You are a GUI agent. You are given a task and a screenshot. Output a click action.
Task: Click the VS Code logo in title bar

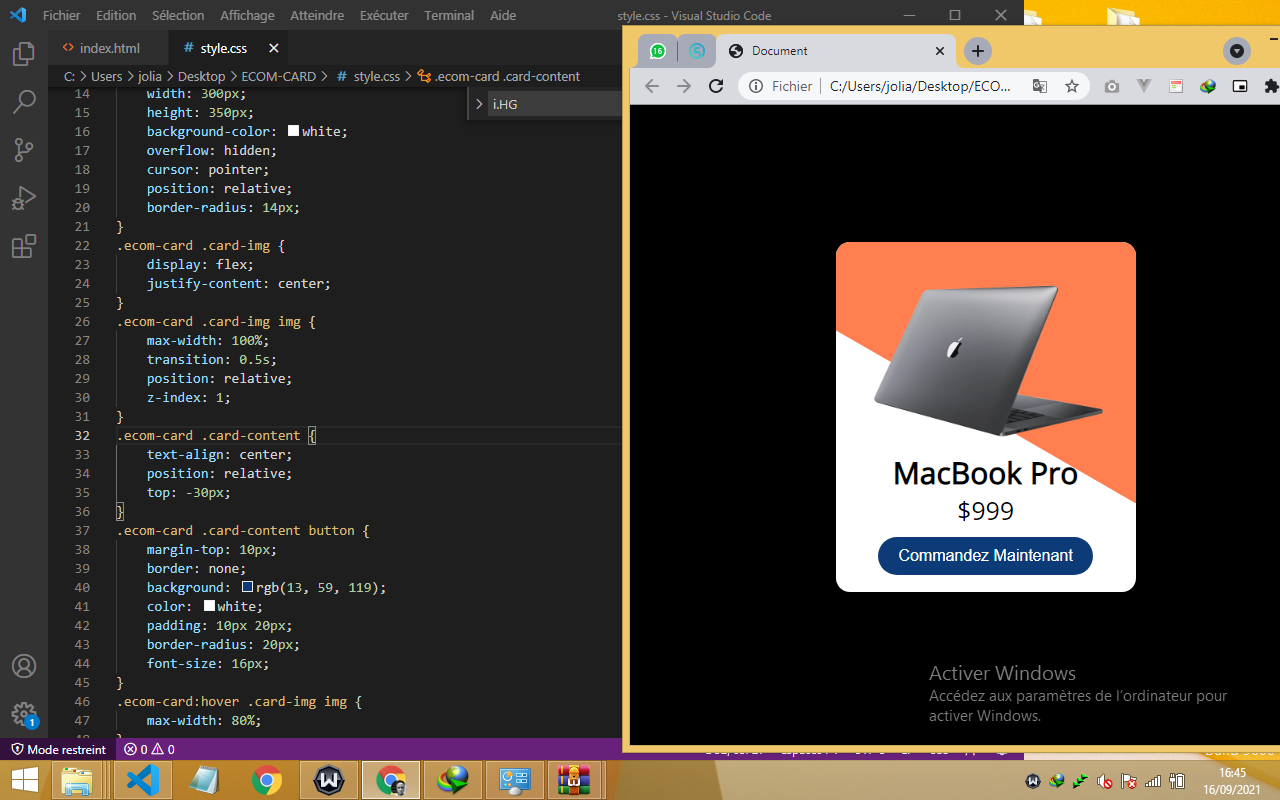pos(18,15)
